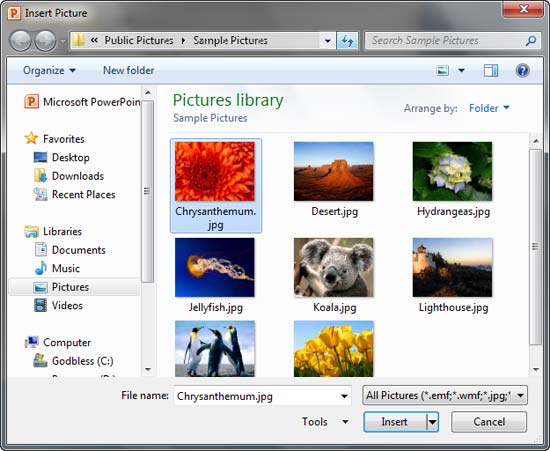Click the Cancel button
Screen dimensions: 550x451
[x=489, y=422]
